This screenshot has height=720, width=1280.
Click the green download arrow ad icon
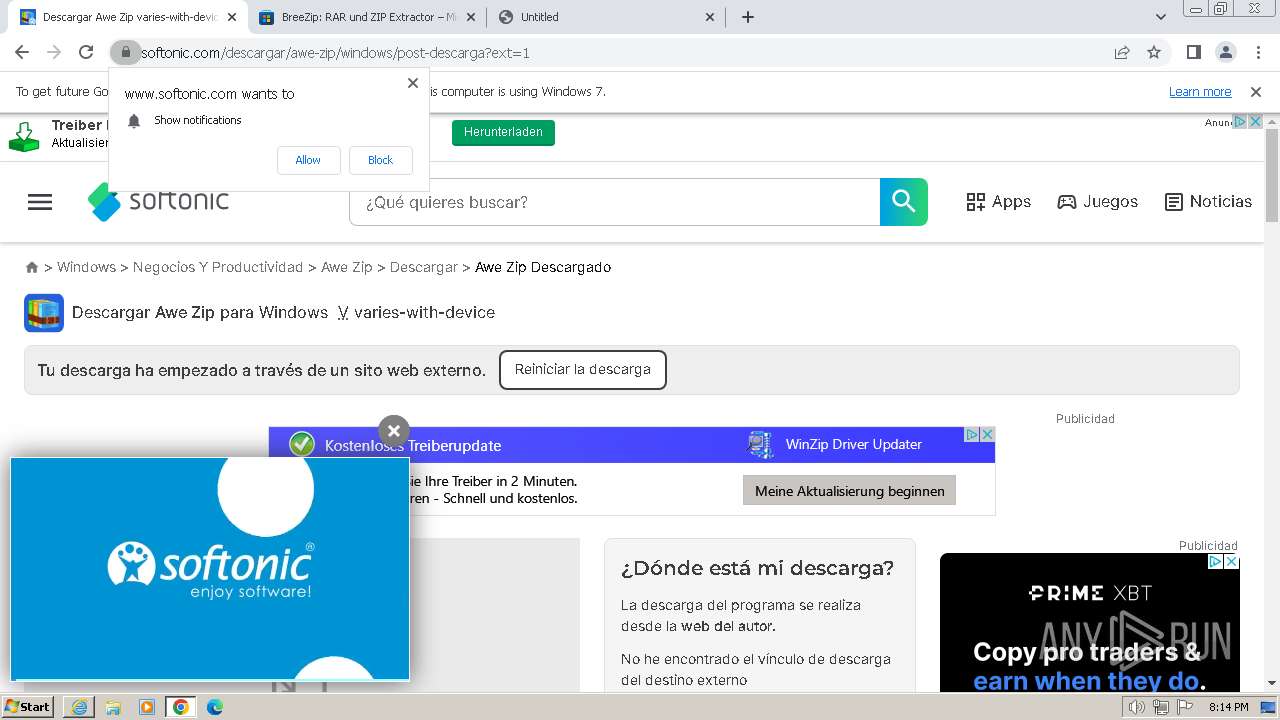(x=23, y=136)
